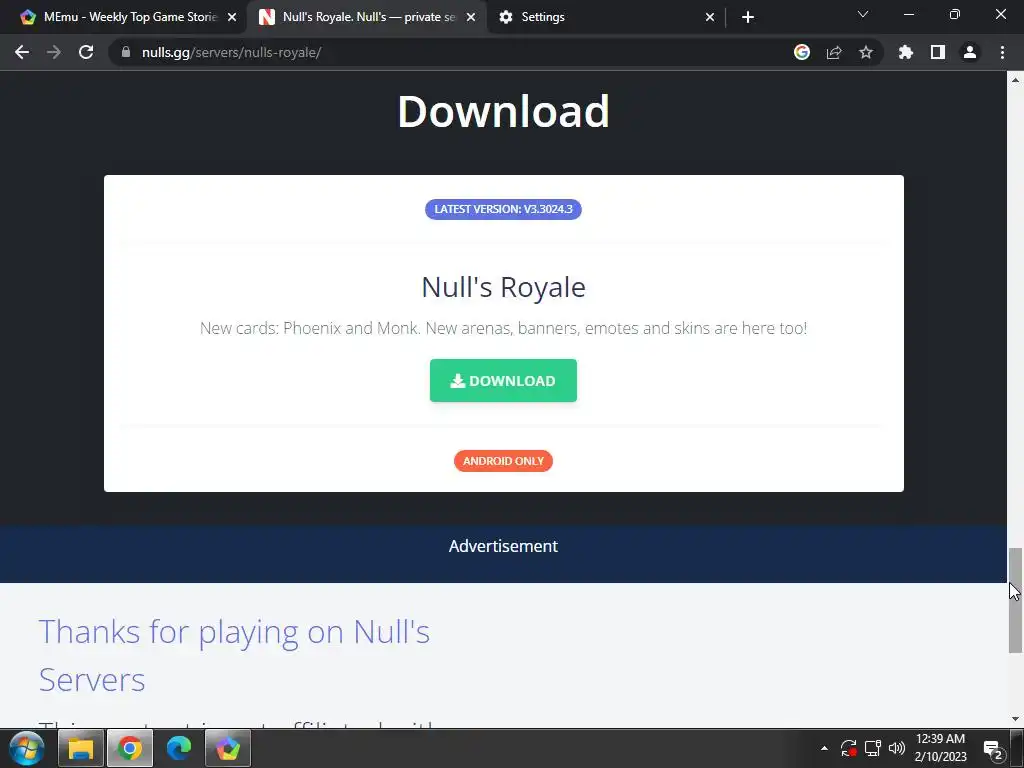
Task: Click the sync tray icon with red dot
Action: (x=848, y=748)
